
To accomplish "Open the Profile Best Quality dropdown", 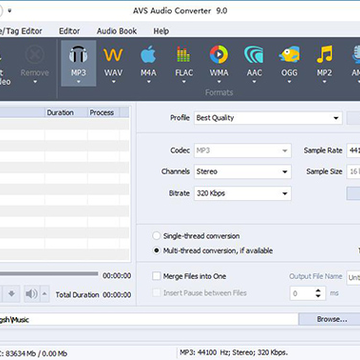I will [x=268, y=118].
